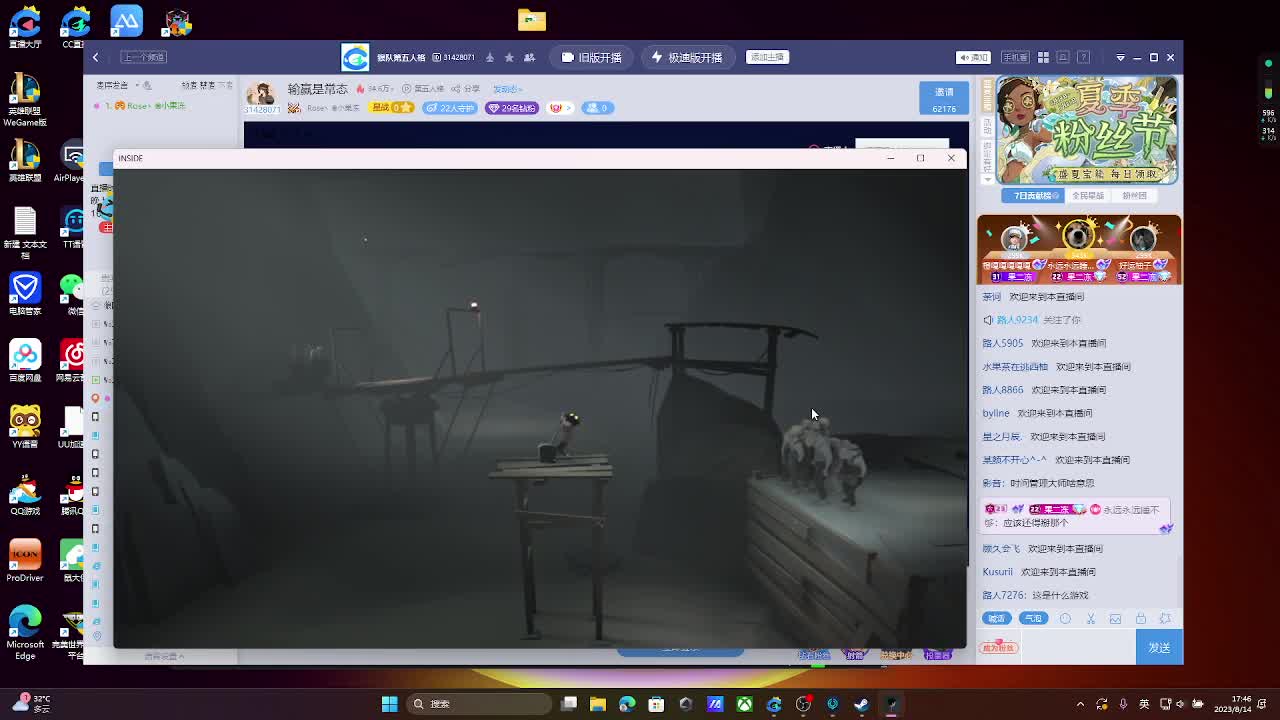Toggle the 调音 sound button in the header
Image resolution: width=1280 pixels, height=720 pixels.
click(973, 57)
